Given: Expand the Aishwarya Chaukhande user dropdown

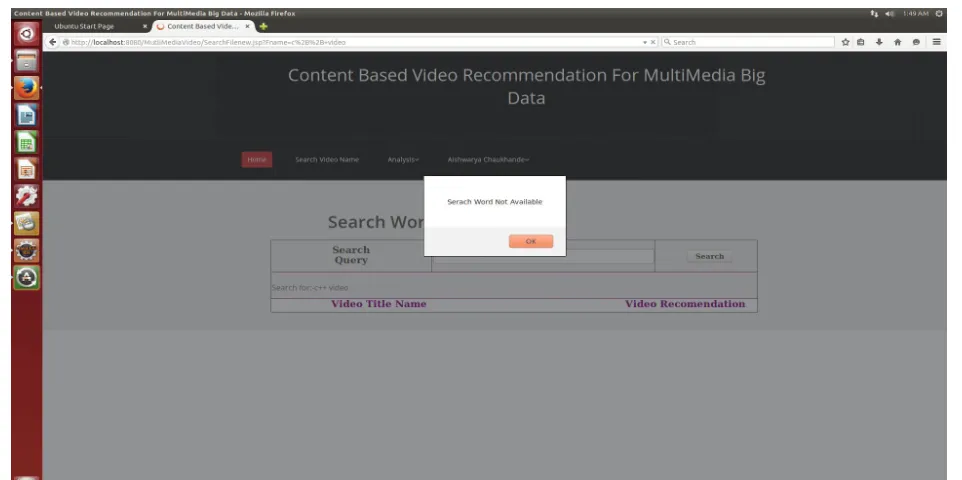Looking at the screenshot, I should pyautogui.click(x=488, y=160).
